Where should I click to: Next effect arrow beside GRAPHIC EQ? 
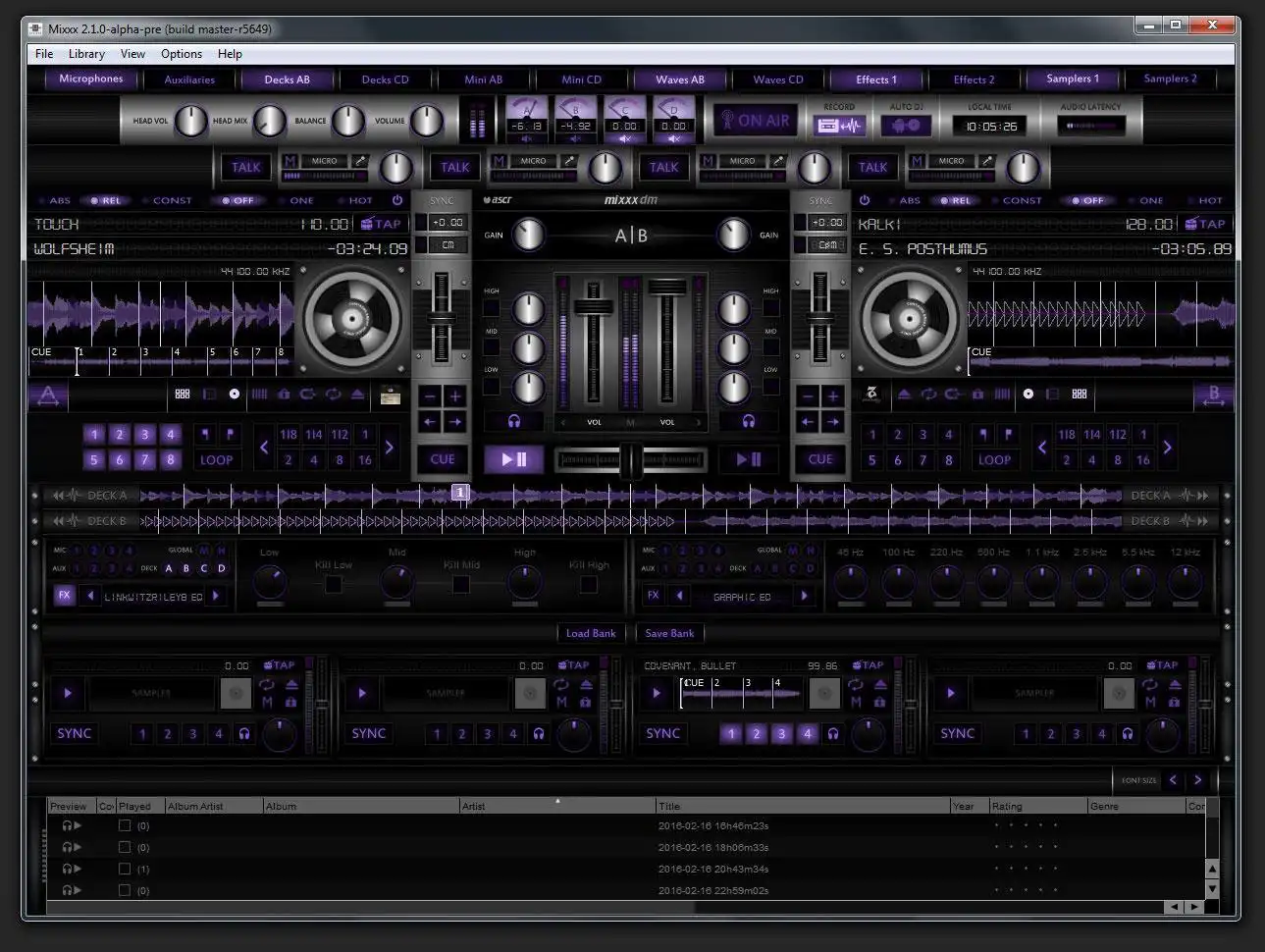[805, 596]
